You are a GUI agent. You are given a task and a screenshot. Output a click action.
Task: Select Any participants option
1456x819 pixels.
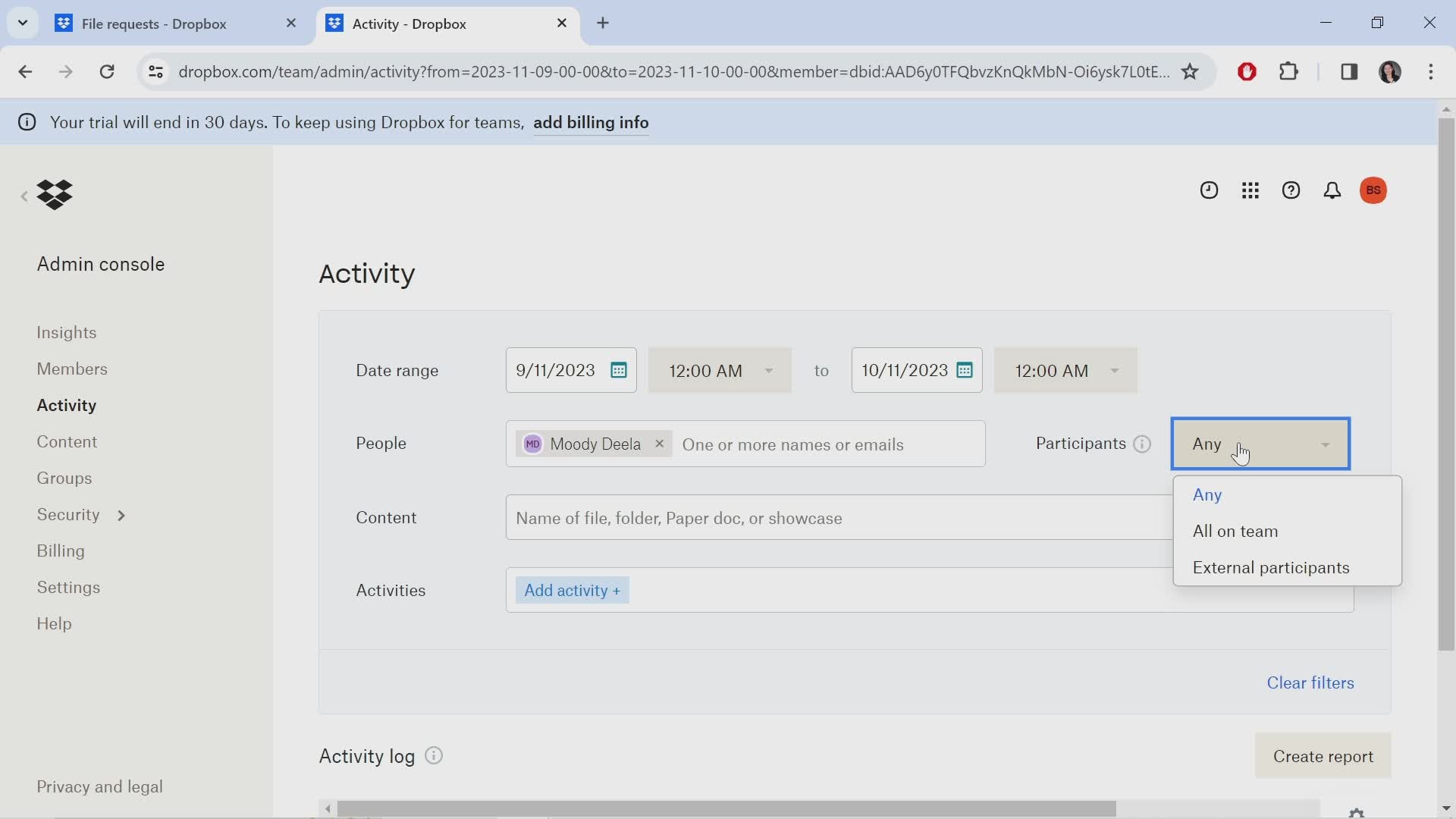[x=1287, y=494]
